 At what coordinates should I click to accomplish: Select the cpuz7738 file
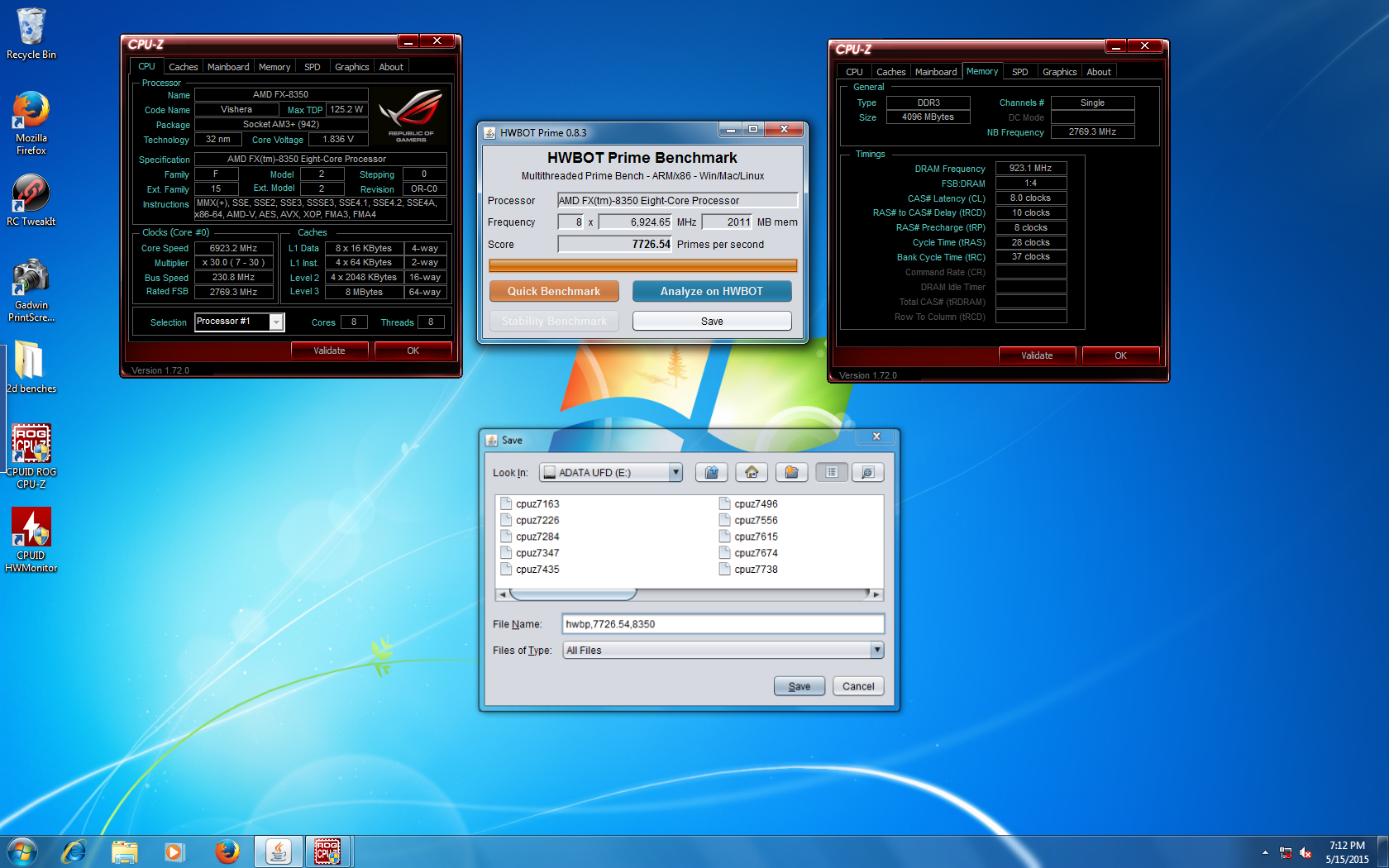(x=748, y=570)
